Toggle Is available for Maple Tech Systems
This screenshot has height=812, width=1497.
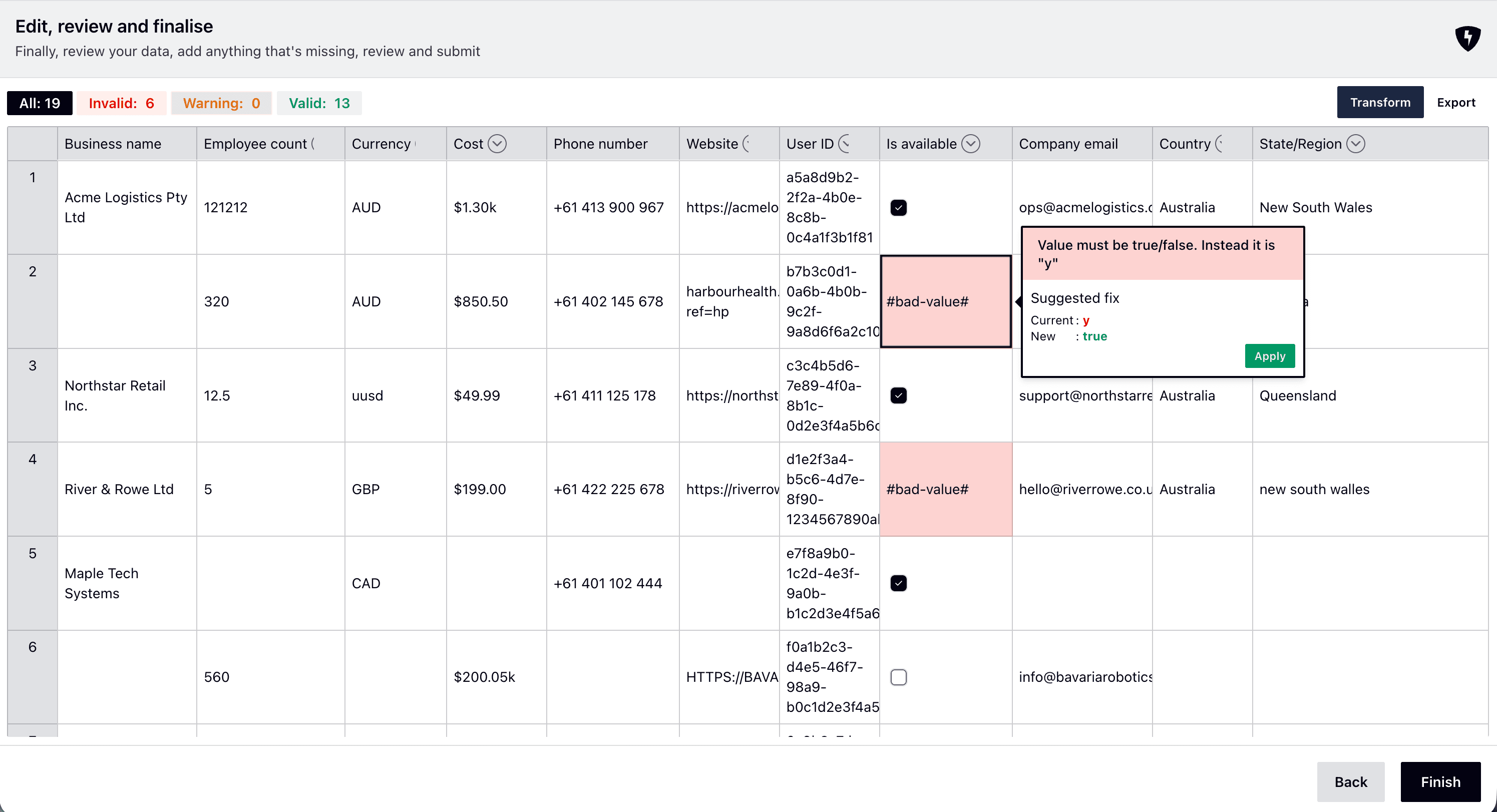898,583
